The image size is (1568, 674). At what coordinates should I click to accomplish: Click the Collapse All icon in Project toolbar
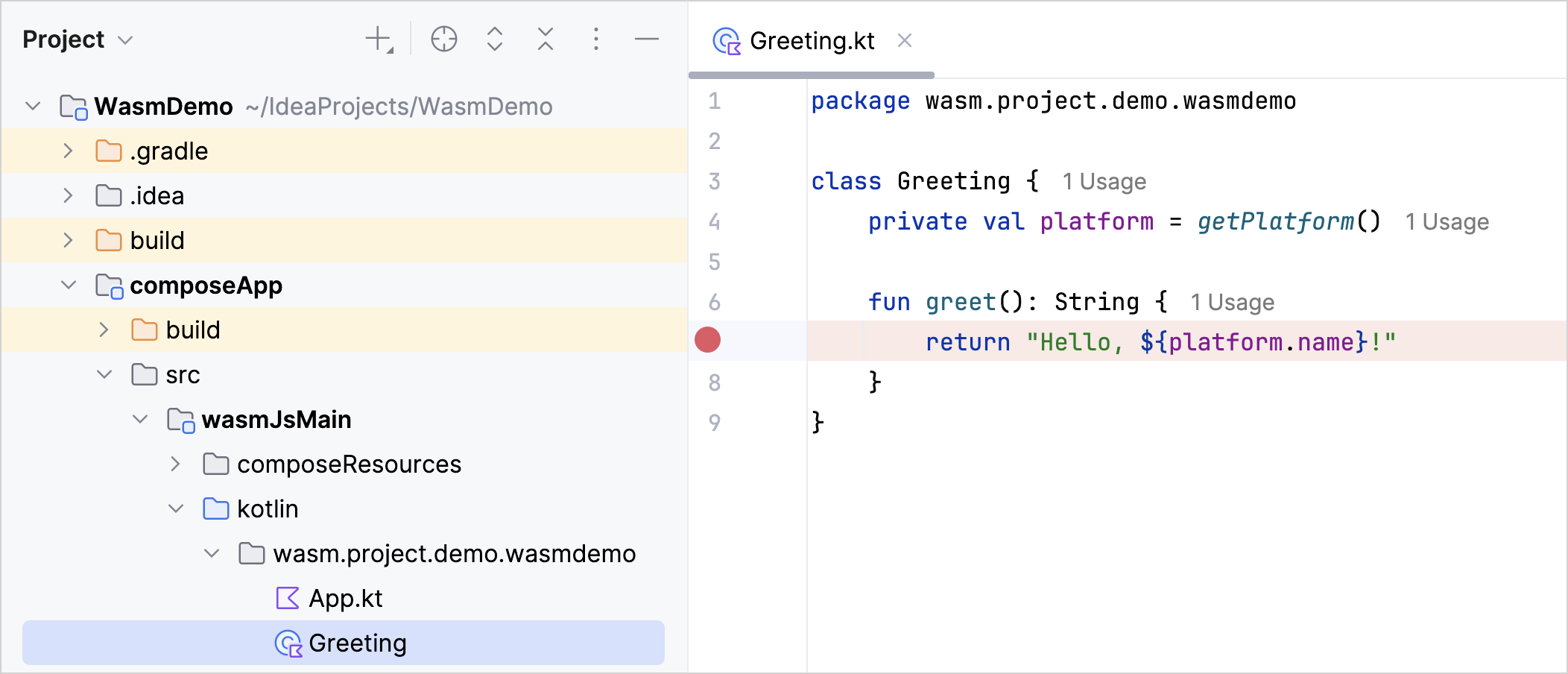pos(546,40)
